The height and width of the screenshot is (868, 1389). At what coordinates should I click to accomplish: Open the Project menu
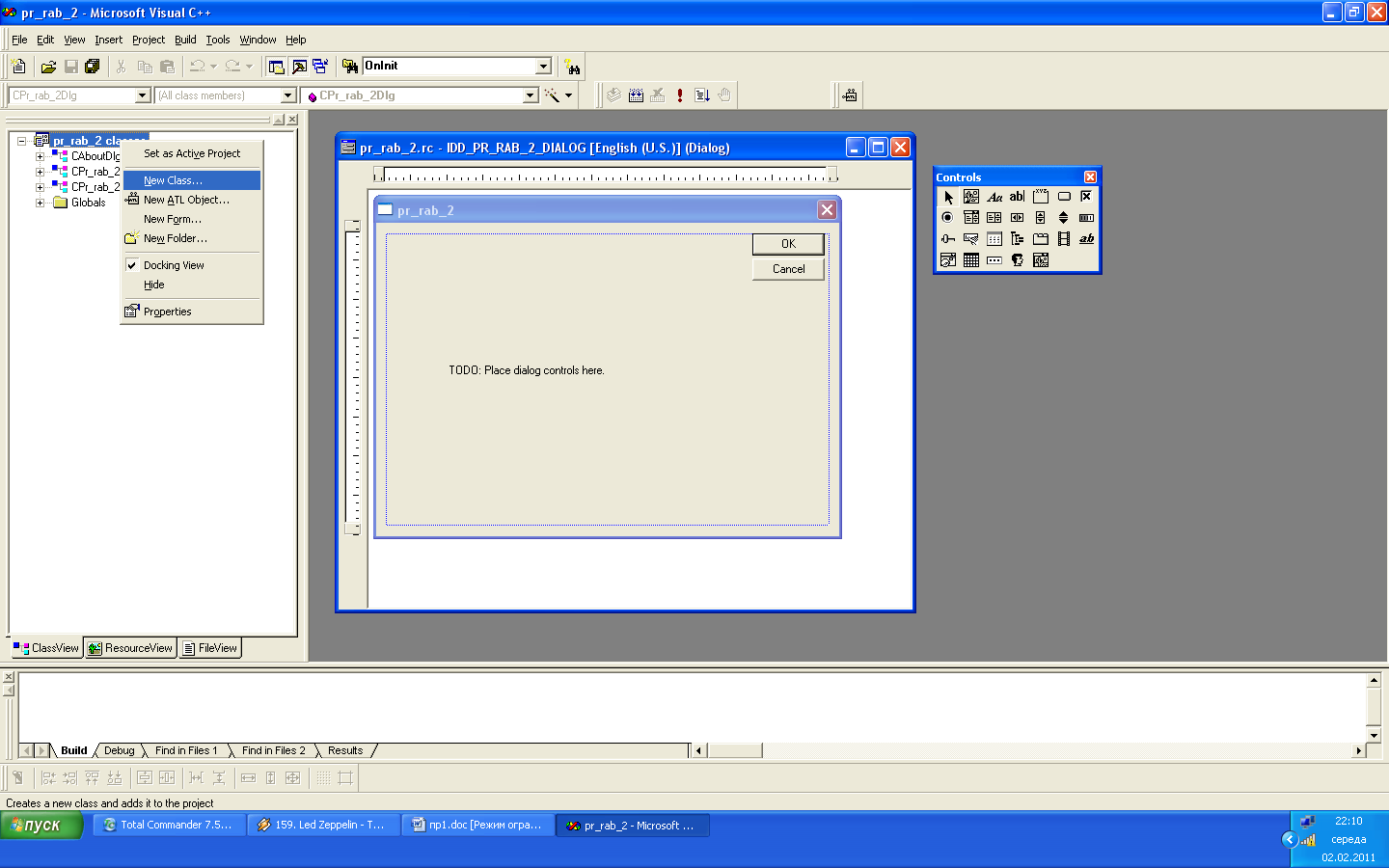point(149,40)
